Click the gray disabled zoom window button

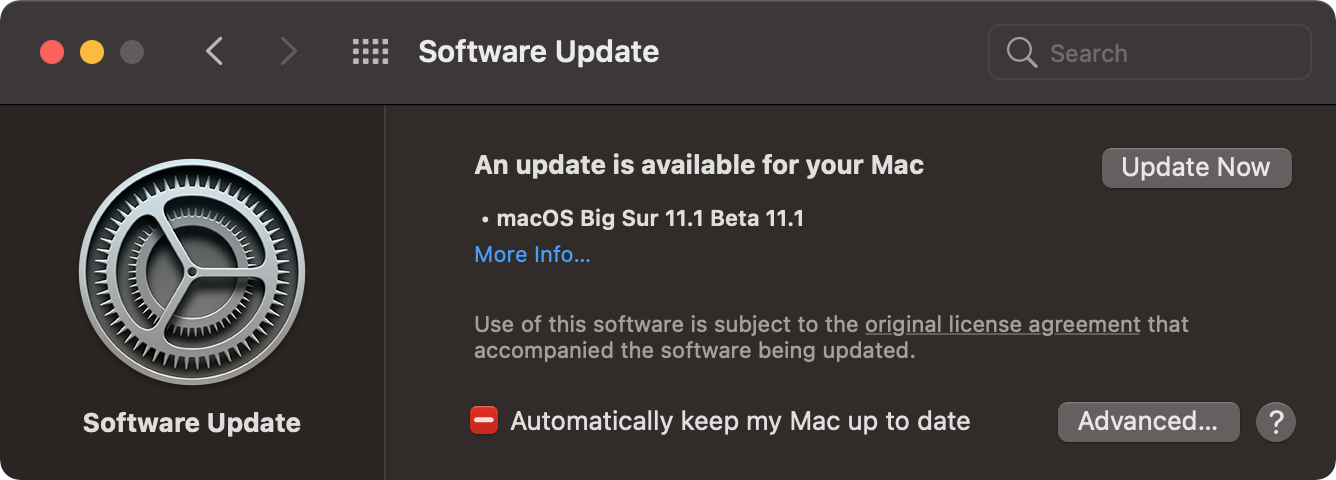pos(132,52)
